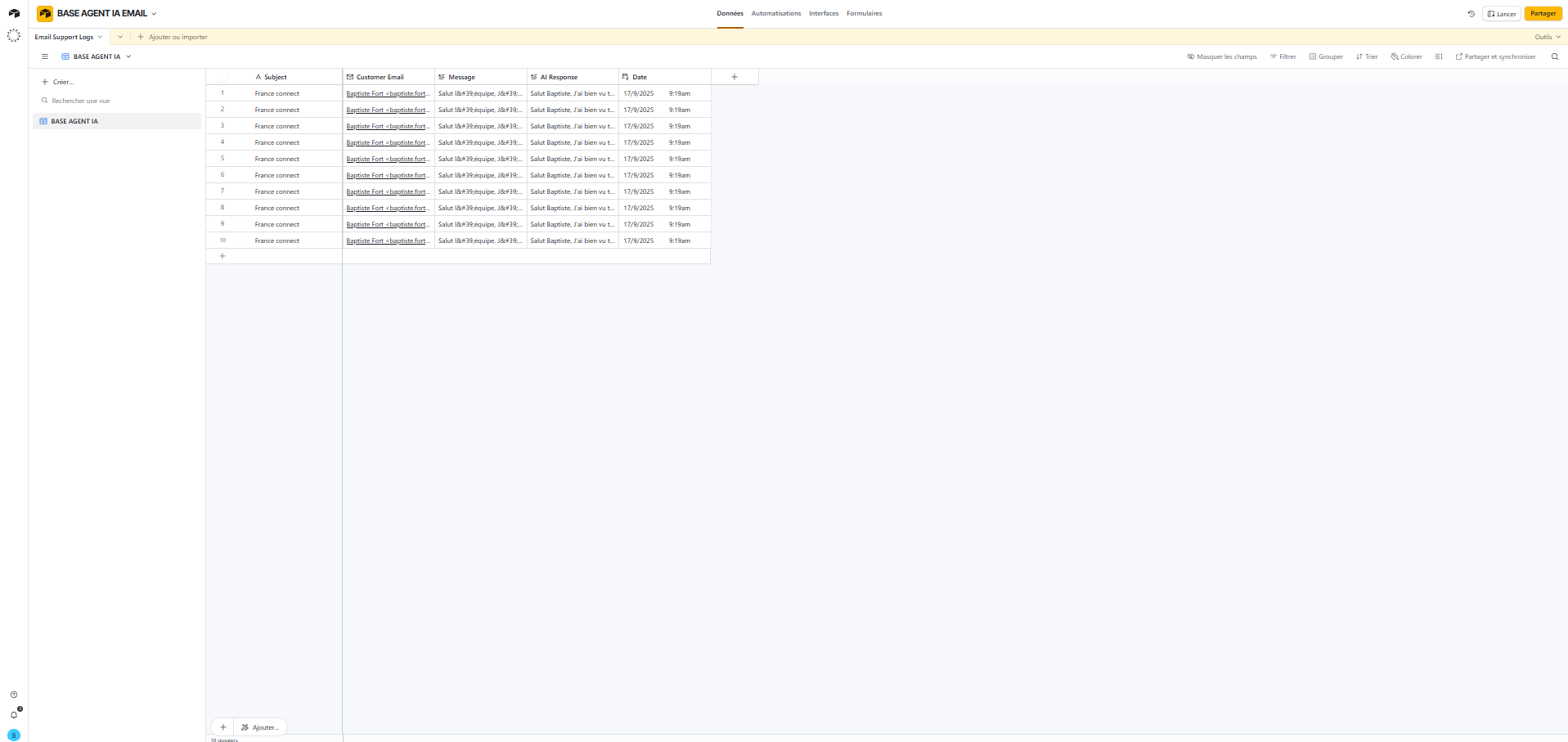Open the Outils dropdown

coord(1547,37)
